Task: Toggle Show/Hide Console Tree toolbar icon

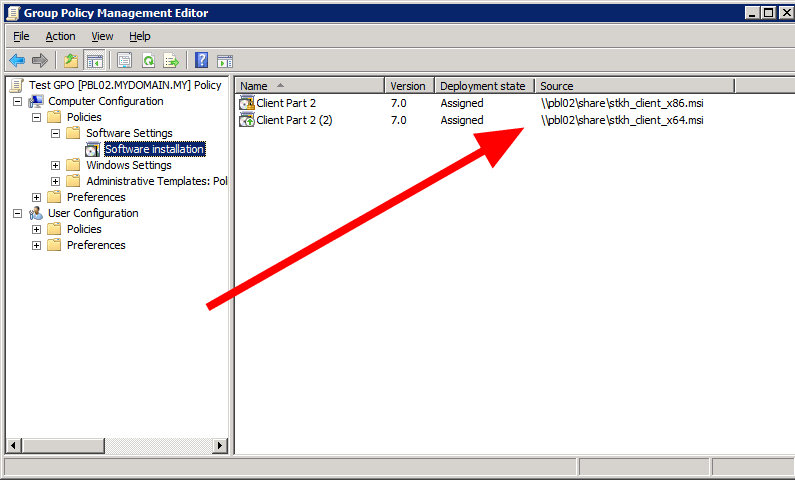Action: coord(94,61)
